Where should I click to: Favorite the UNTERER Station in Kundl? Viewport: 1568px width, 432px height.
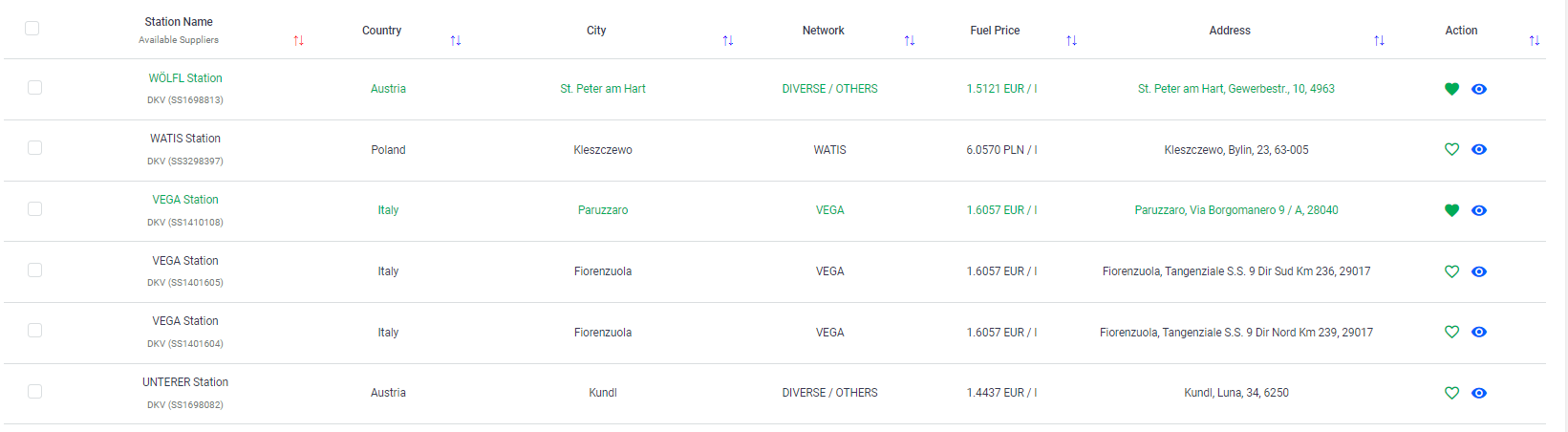[x=1451, y=393]
